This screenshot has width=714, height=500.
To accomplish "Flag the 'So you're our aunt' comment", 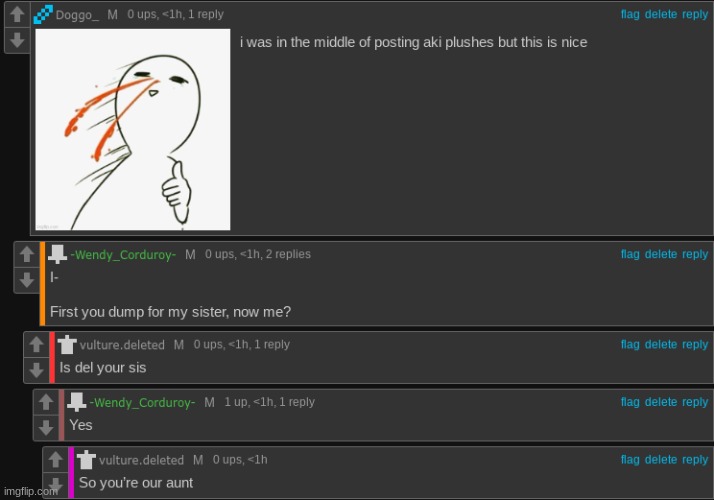I will click(x=630, y=459).
